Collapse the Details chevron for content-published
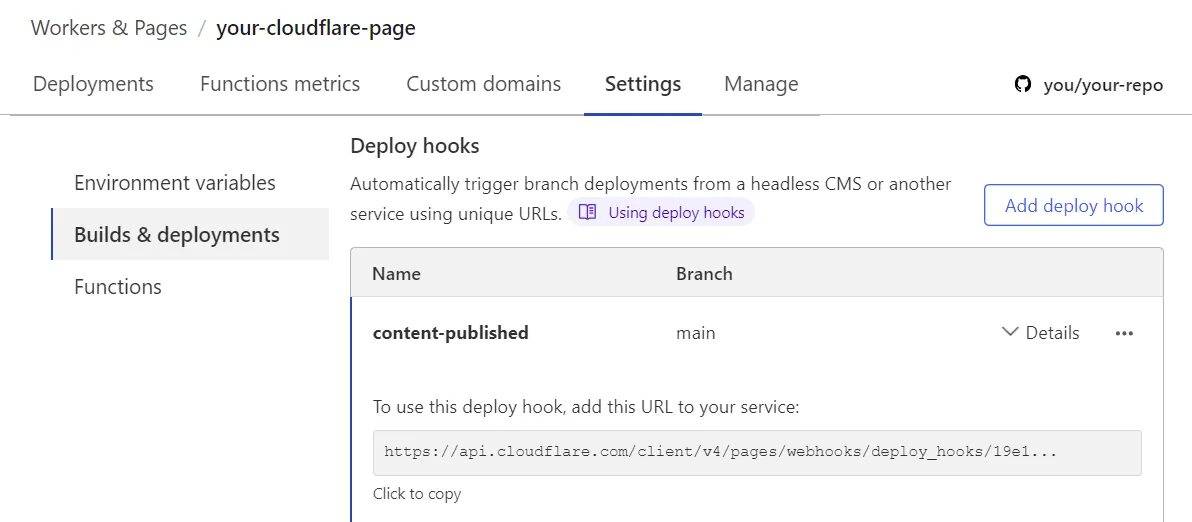 (1010, 332)
